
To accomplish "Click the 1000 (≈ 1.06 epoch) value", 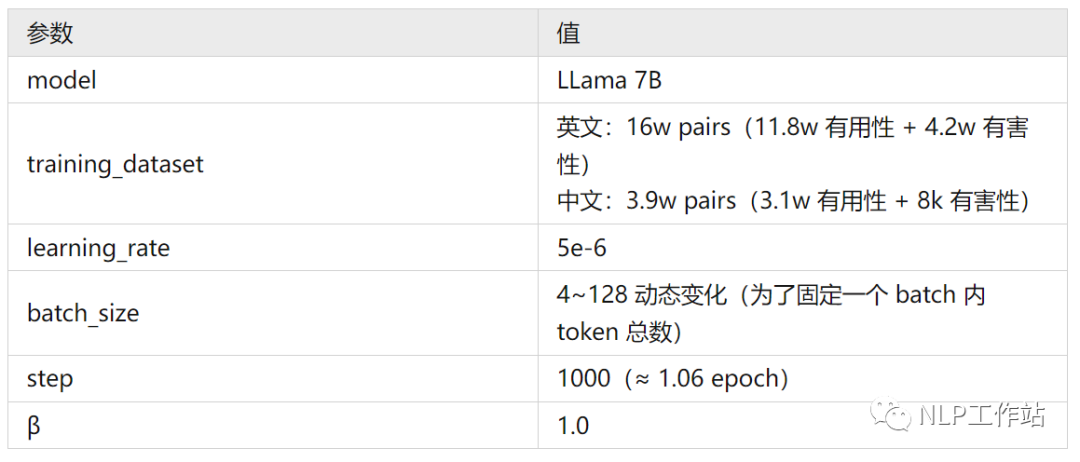I will click(x=674, y=379).
